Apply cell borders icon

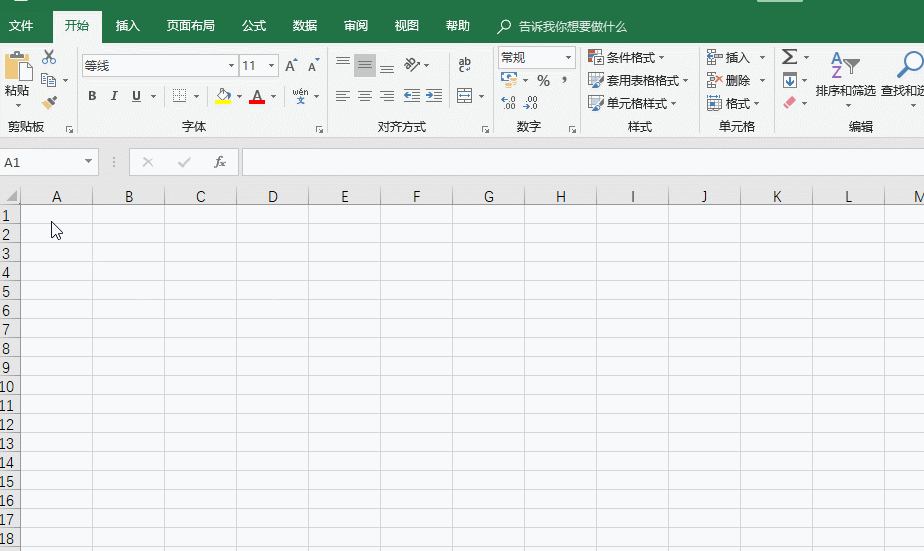coord(180,96)
